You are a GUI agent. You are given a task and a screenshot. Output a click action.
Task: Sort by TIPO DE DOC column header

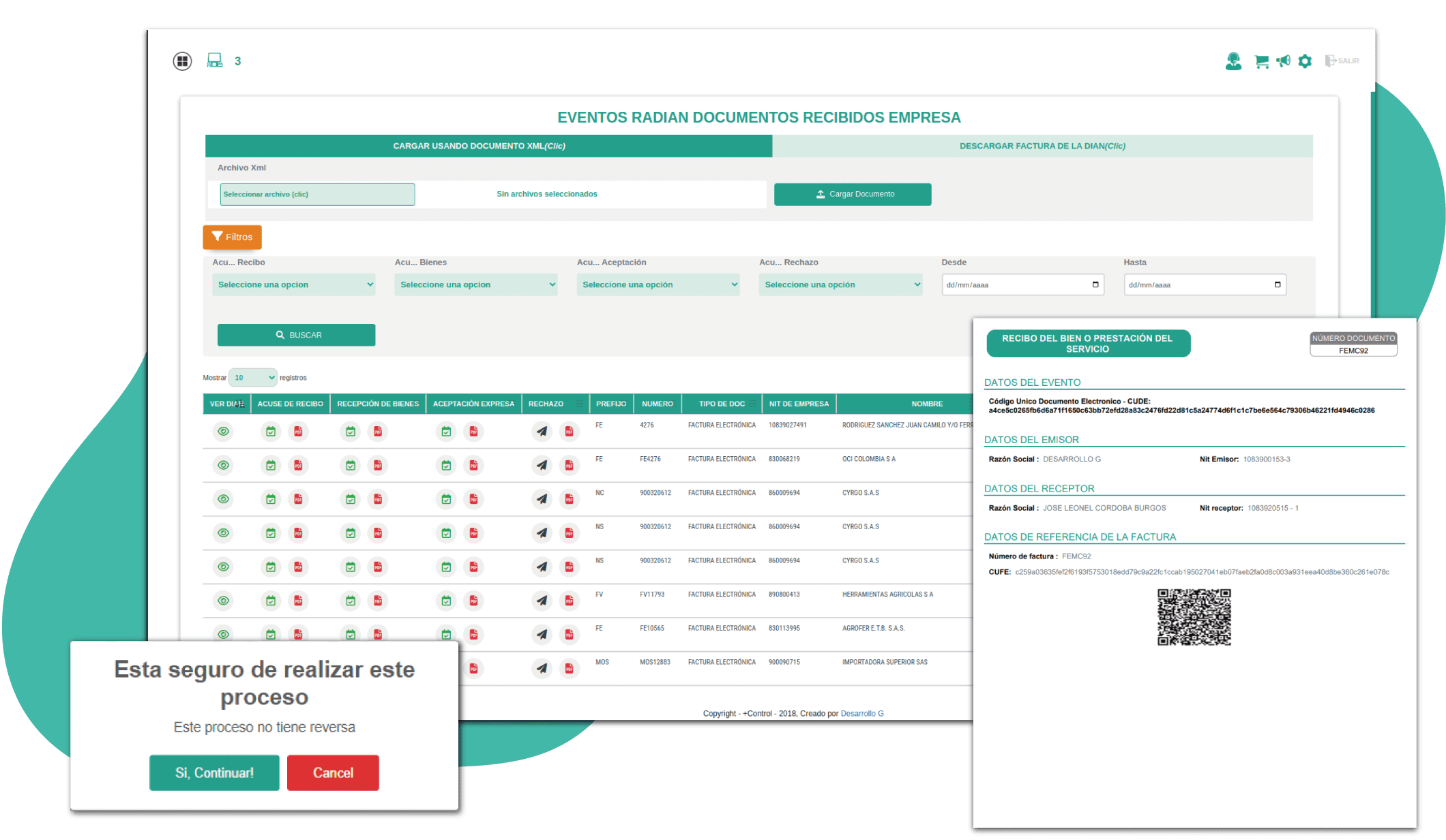coord(722,404)
